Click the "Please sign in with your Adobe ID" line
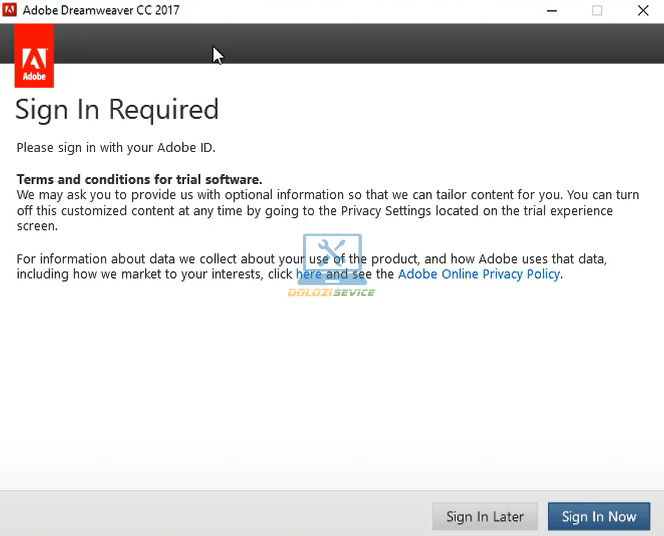 (x=116, y=148)
